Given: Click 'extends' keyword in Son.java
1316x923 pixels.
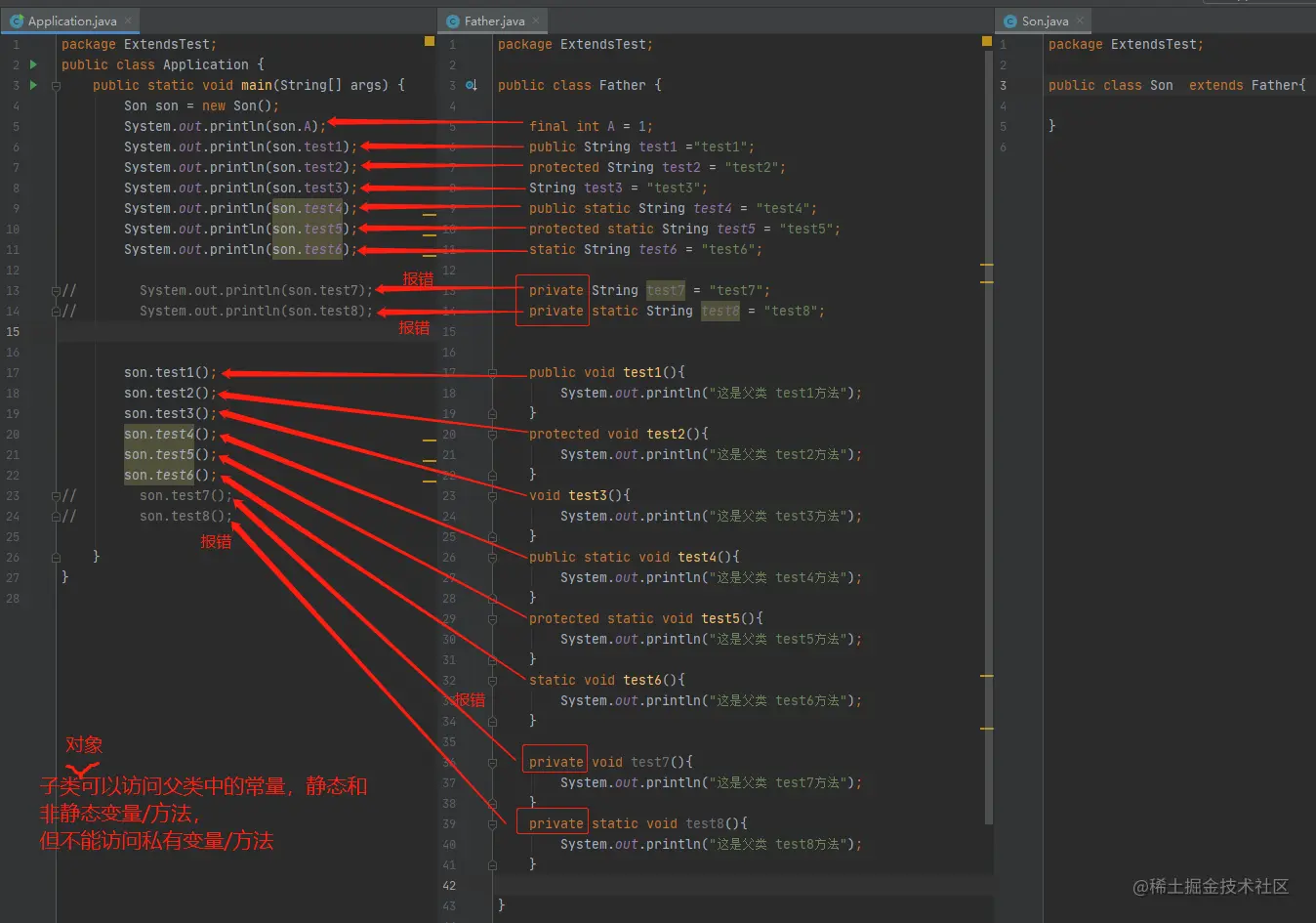Looking at the screenshot, I should click(1215, 85).
